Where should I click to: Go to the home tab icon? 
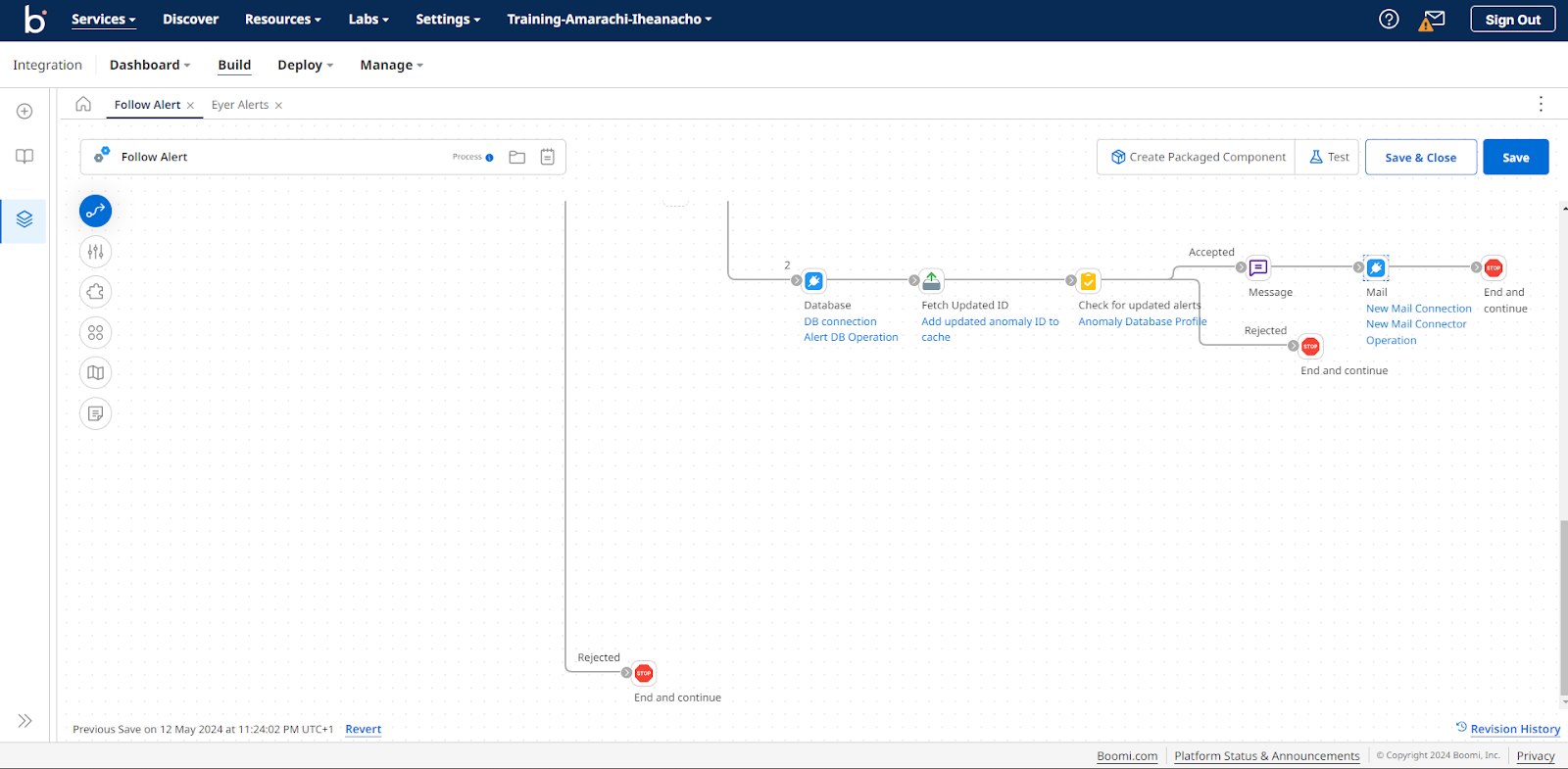coord(83,104)
